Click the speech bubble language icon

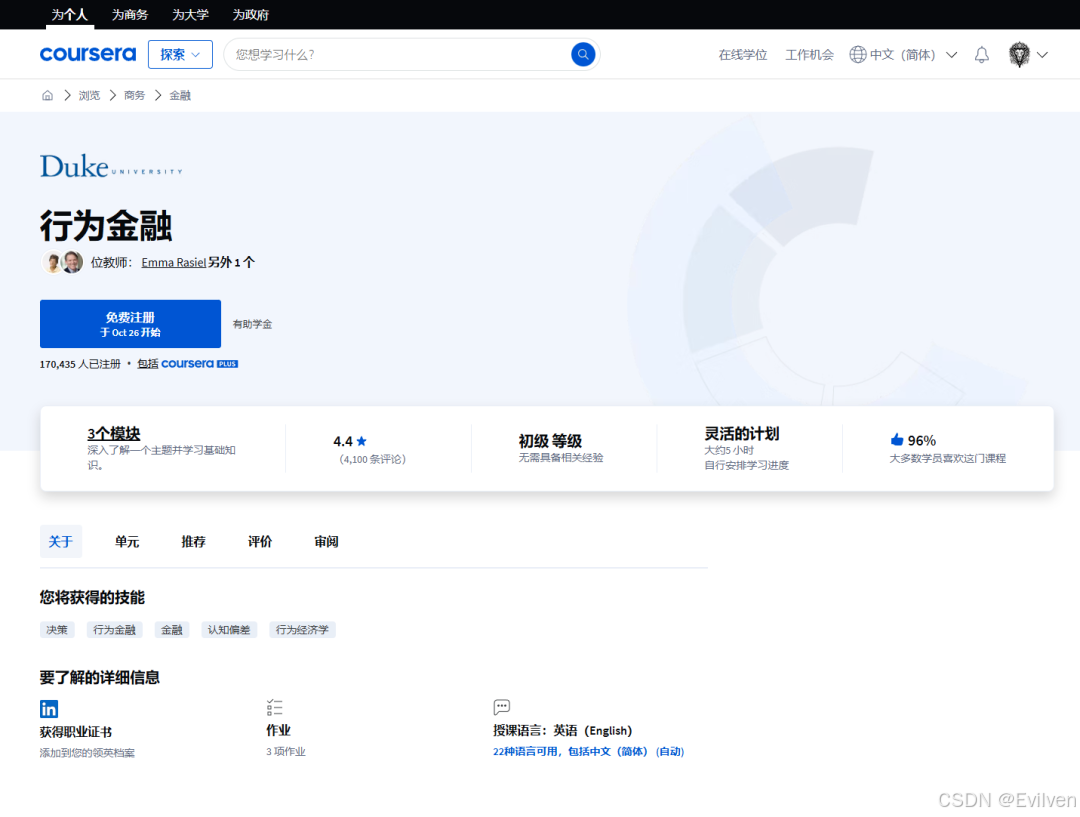coord(501,707)
